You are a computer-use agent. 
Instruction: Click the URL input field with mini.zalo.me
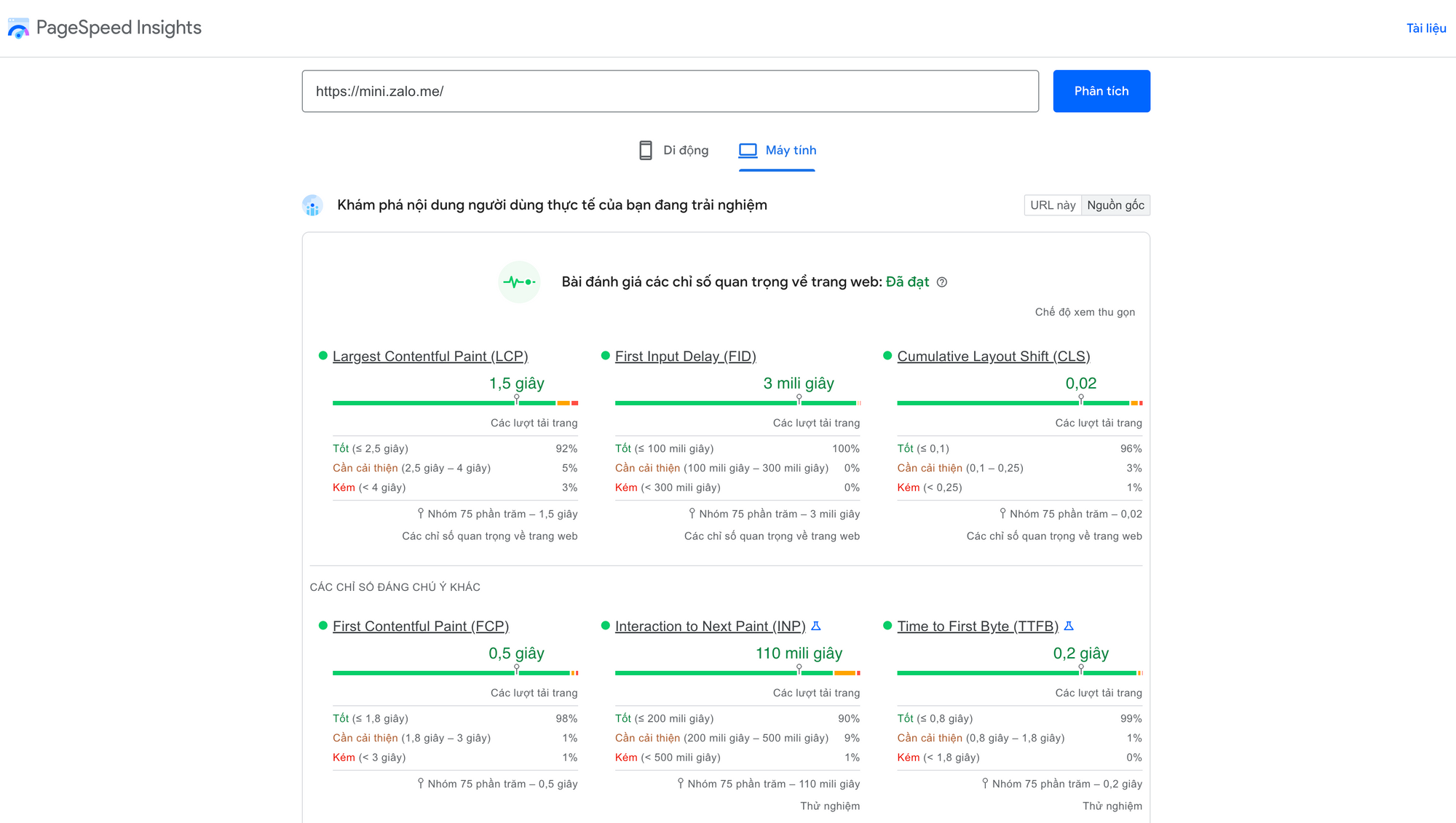670,91
